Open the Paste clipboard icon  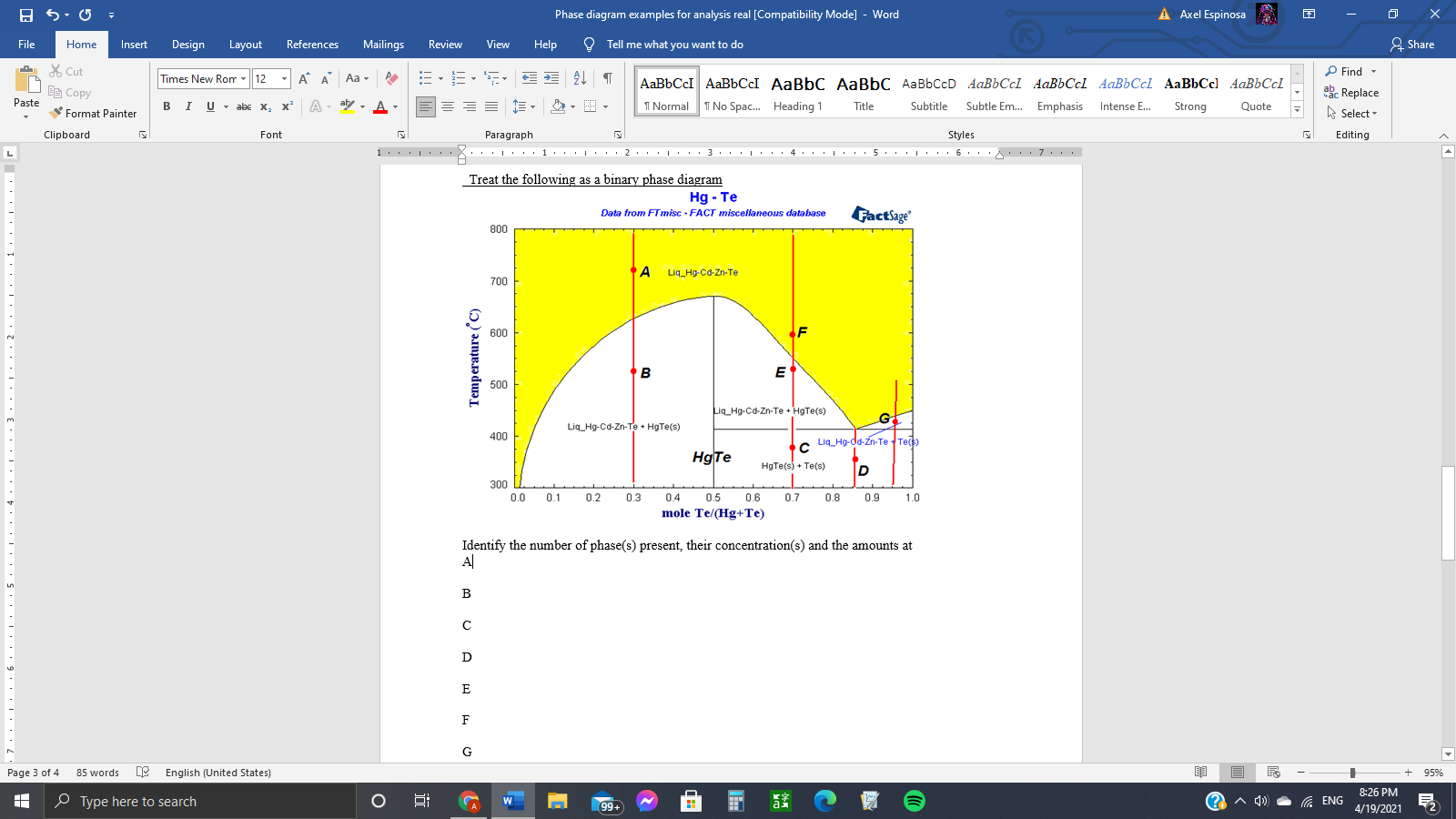(x=26, y=81)
